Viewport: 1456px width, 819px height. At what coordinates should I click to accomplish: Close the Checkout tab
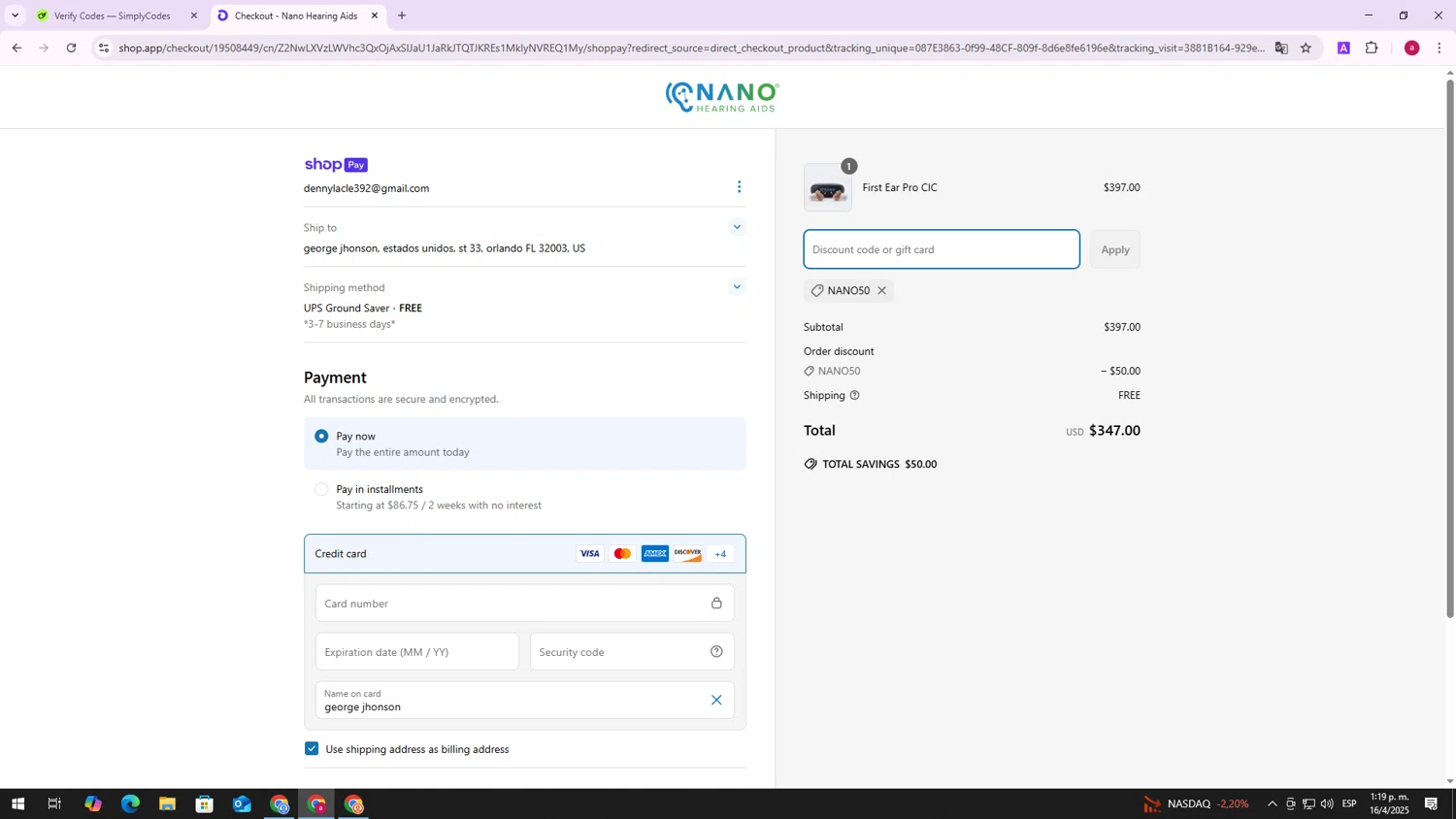click(375, 16)
